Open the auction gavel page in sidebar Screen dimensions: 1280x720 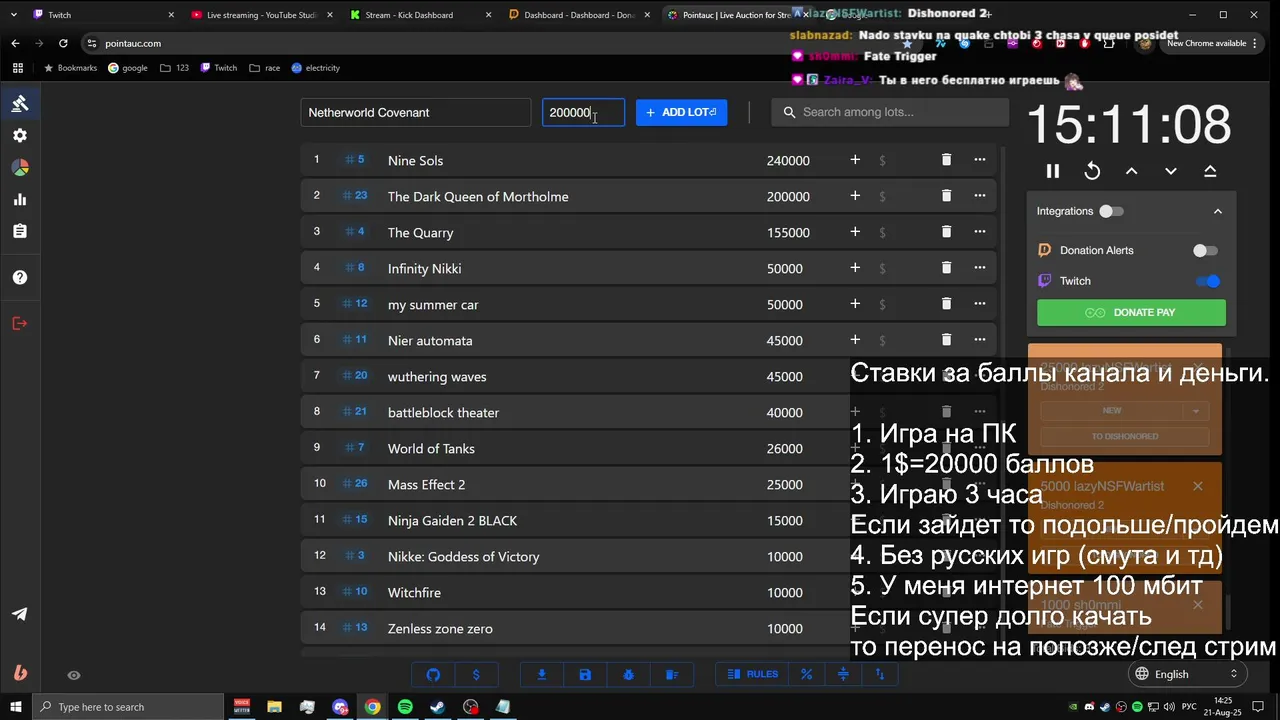(20, 103)
